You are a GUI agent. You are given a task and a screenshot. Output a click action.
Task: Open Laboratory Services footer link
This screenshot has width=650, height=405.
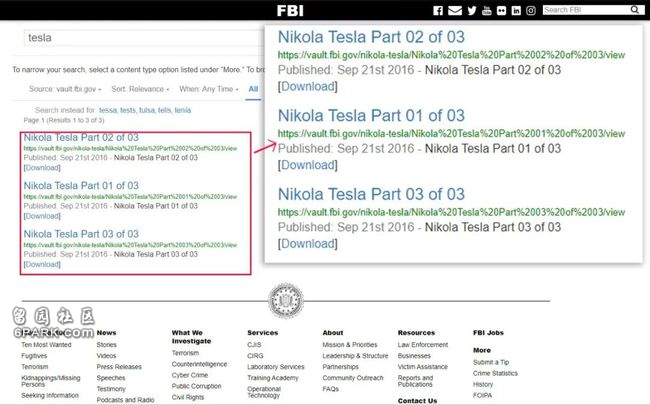(276, 367)
